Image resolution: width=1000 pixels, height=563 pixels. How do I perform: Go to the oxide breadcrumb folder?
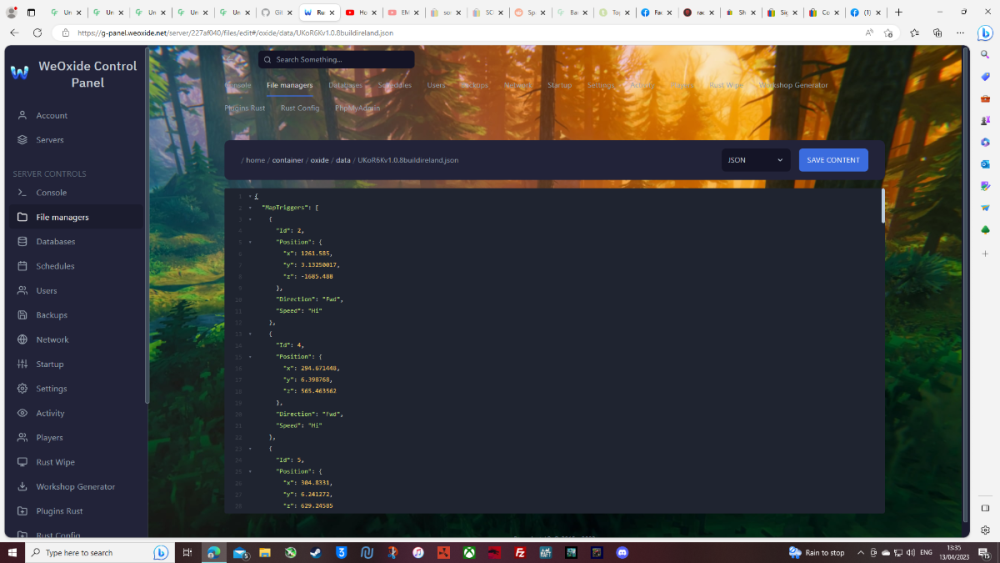coord(320,161)
